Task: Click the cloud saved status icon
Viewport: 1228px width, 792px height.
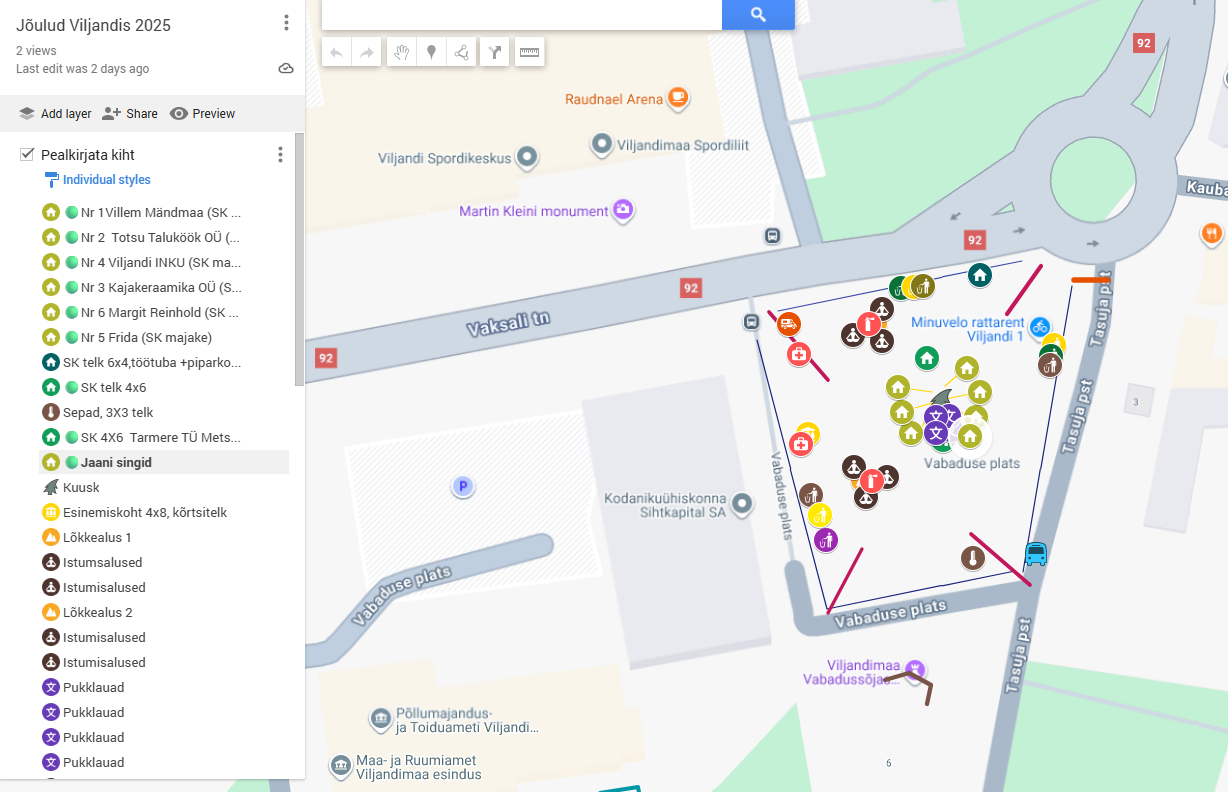Action: tap(286, 69)
